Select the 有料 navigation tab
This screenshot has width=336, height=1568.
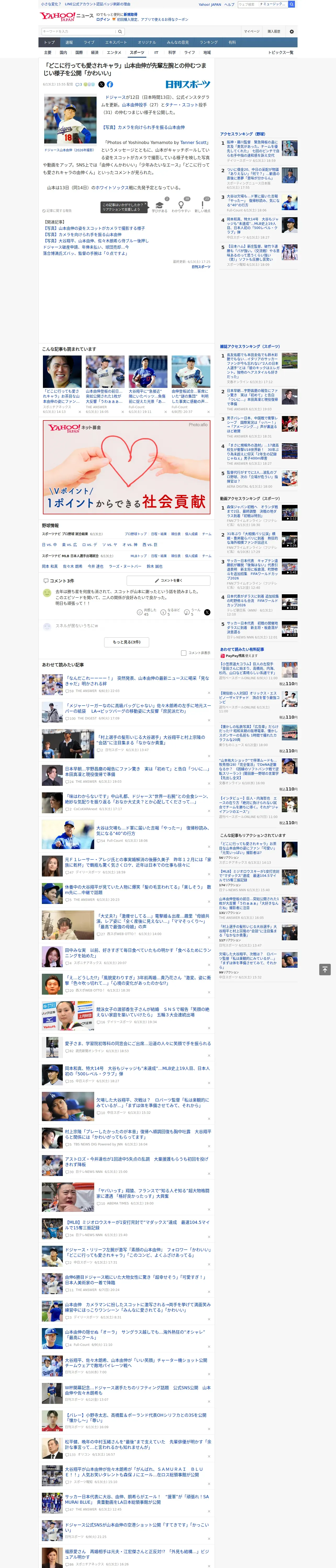point(232,43)
